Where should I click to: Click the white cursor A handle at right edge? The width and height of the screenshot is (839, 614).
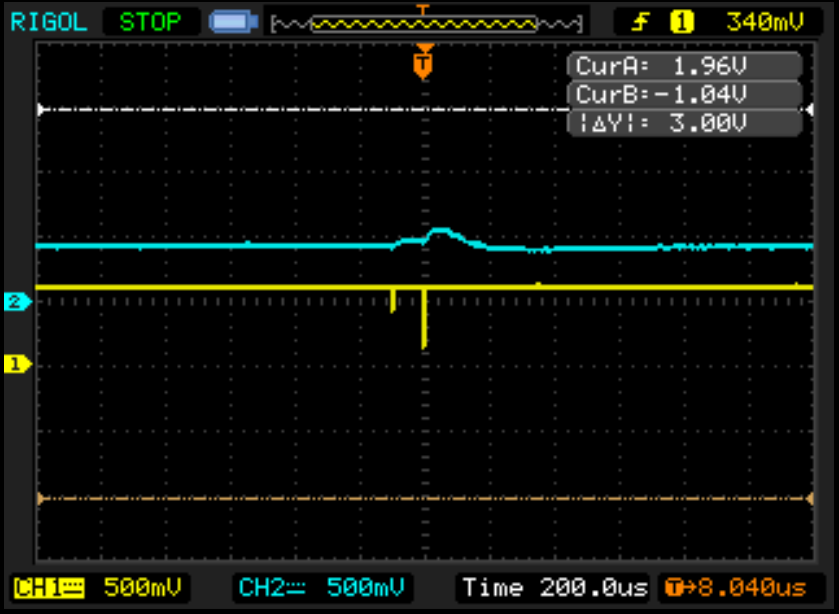pyautogui.click(x=810, y=110)
